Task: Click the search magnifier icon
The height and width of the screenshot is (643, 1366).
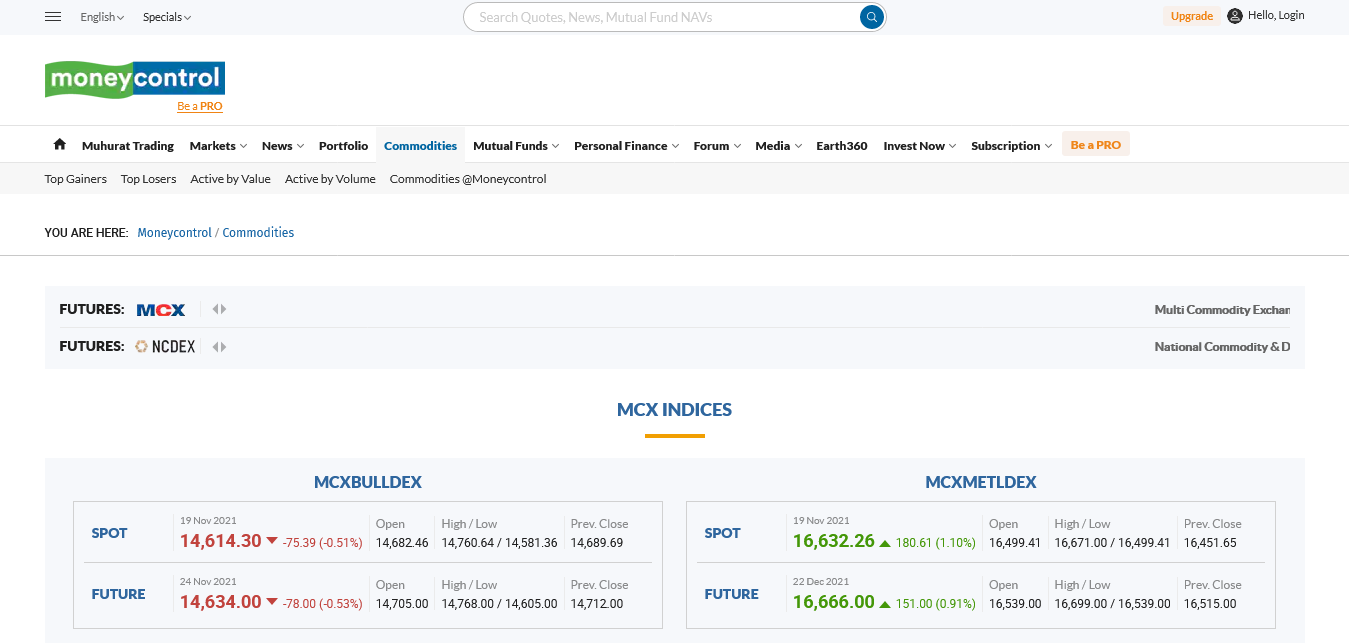Action: [872, 17]
